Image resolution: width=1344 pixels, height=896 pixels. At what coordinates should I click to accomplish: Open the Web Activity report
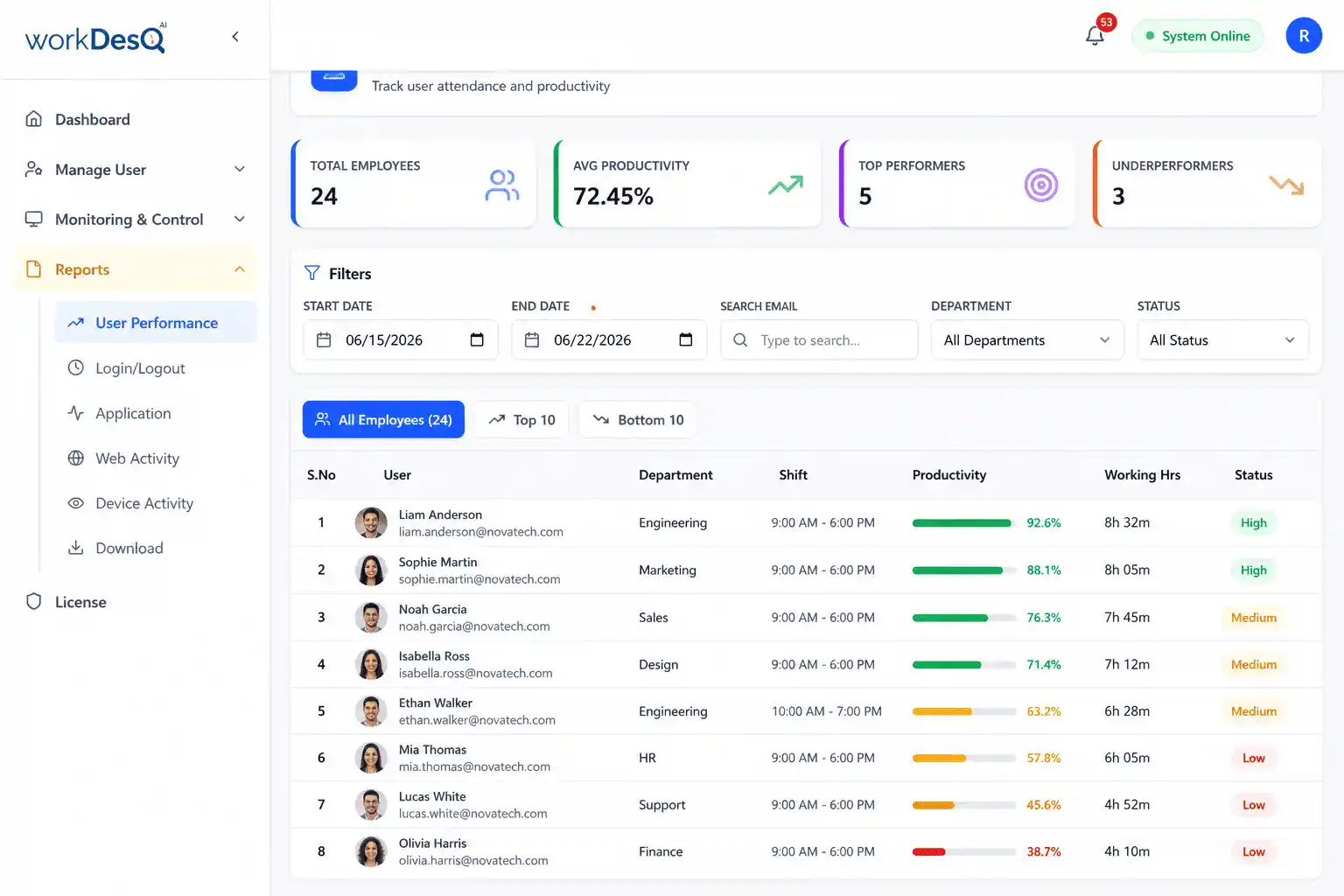(137, 458)
